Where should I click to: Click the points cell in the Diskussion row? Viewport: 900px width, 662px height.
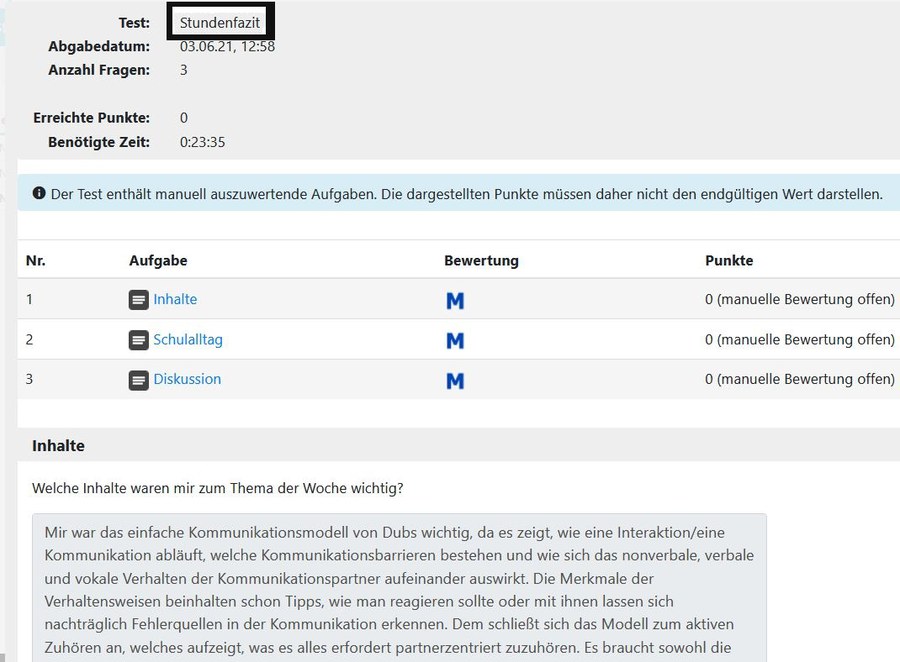coord(800,379)
